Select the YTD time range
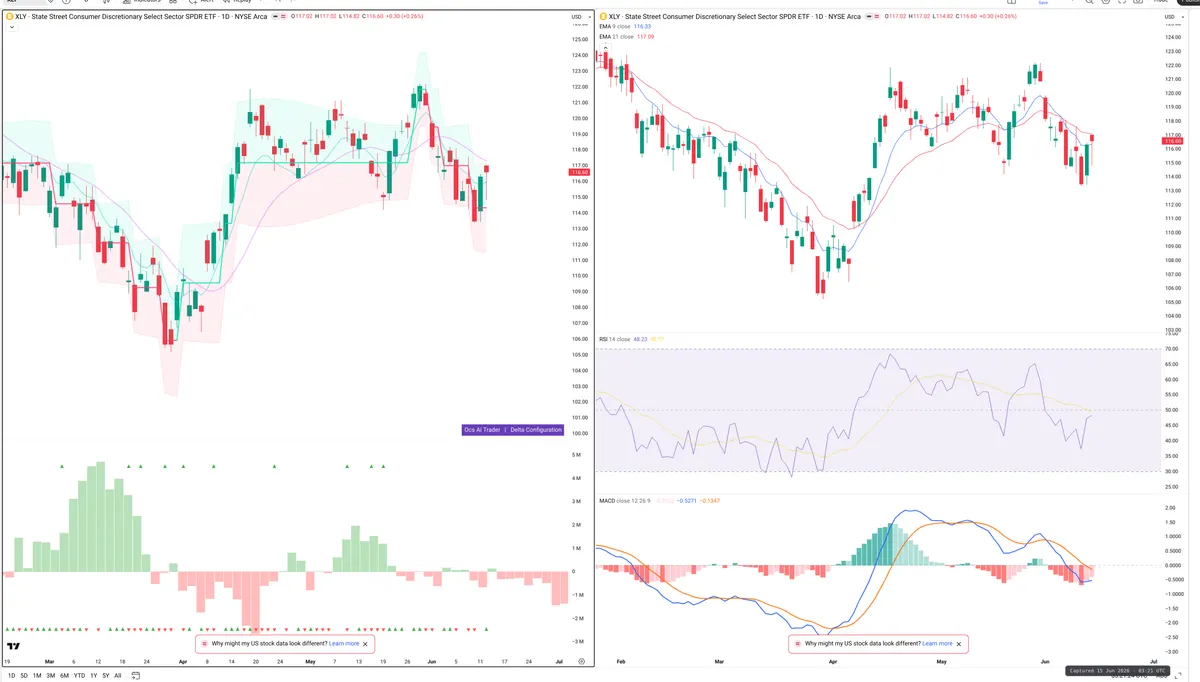This screenshot has height=682, width=1200. pos(79,676)
